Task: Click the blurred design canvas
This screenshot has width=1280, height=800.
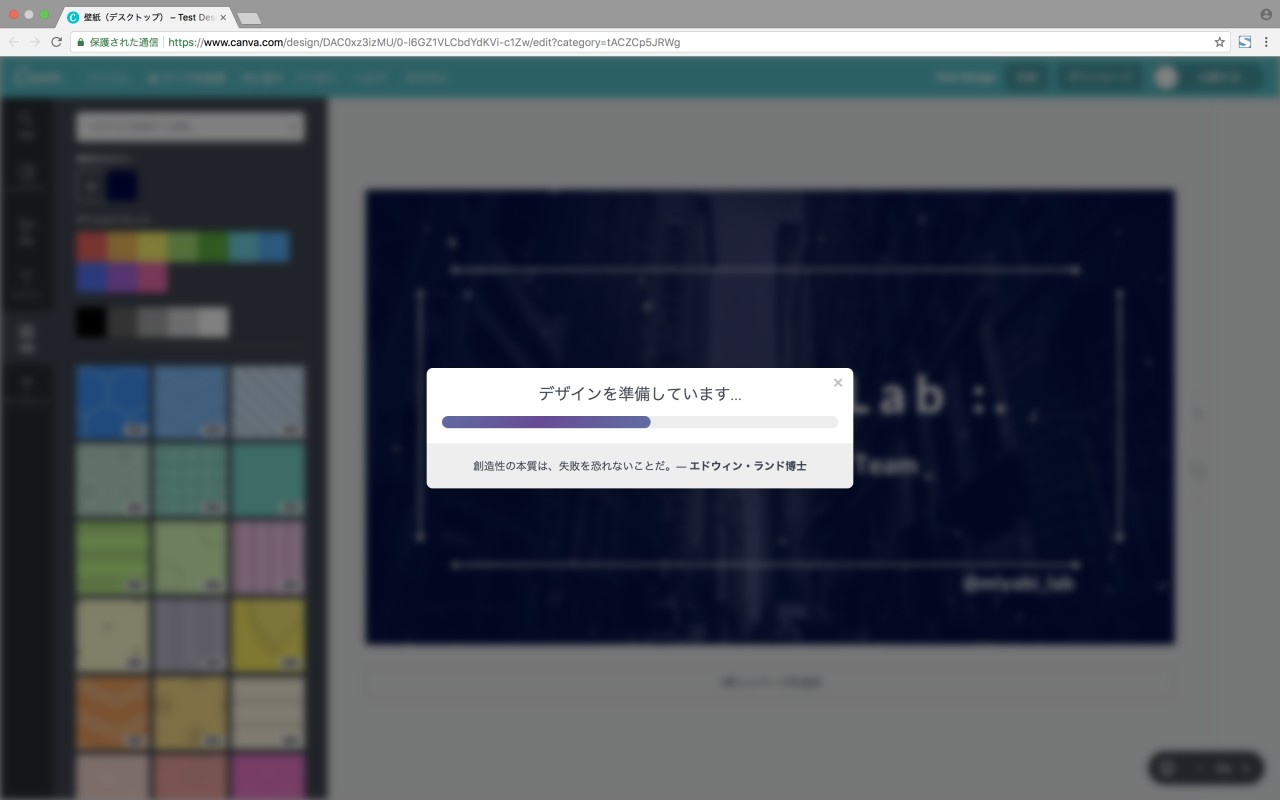Action: (x=770, y=416)
